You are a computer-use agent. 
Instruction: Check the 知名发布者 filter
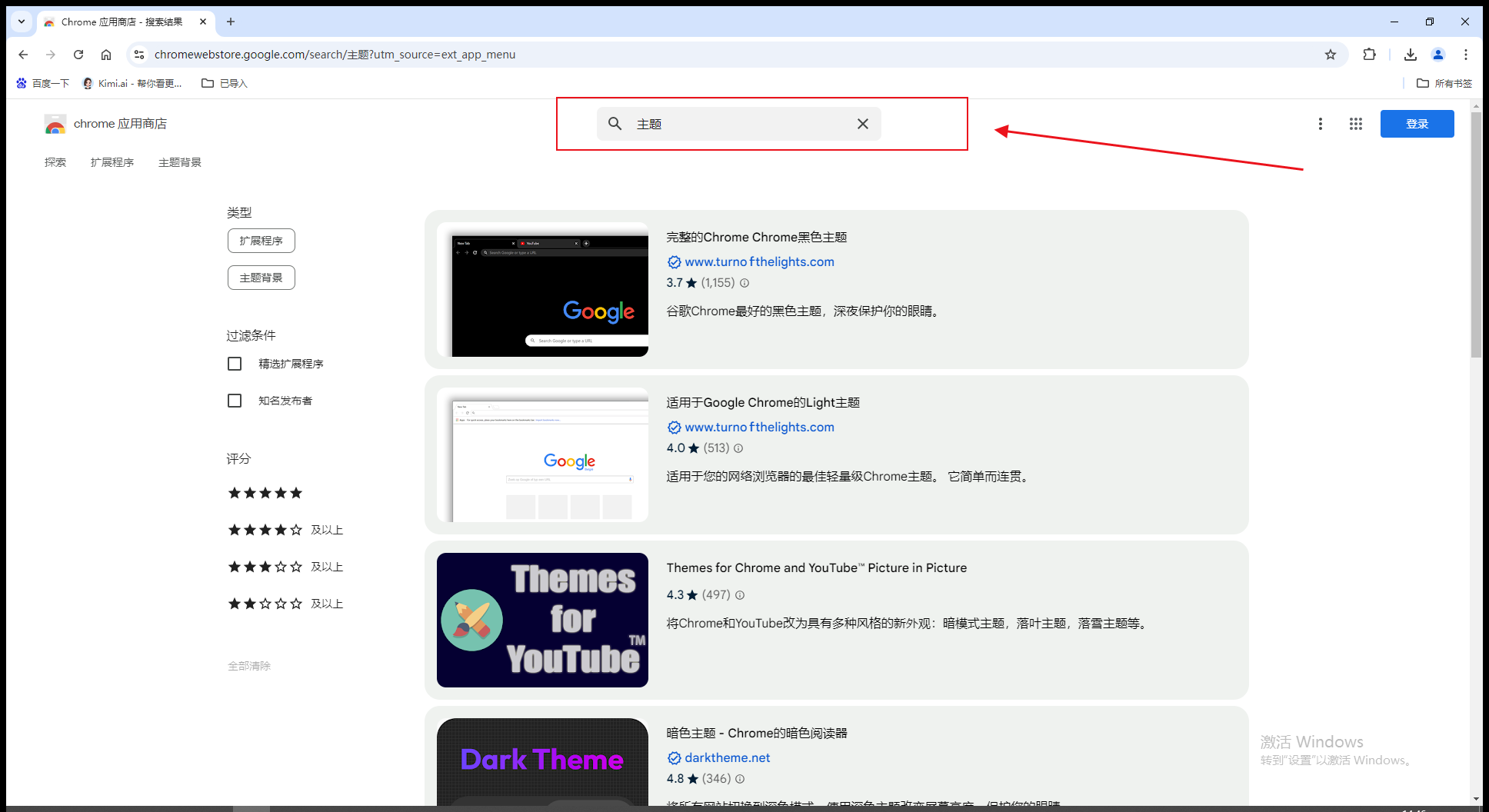tap(235, 401)
